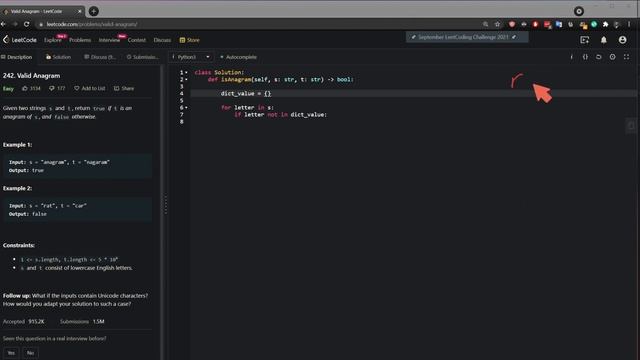Open the September LeetCoding Challenge 2021 banner
640x360 pixels.
coord(467,37)
